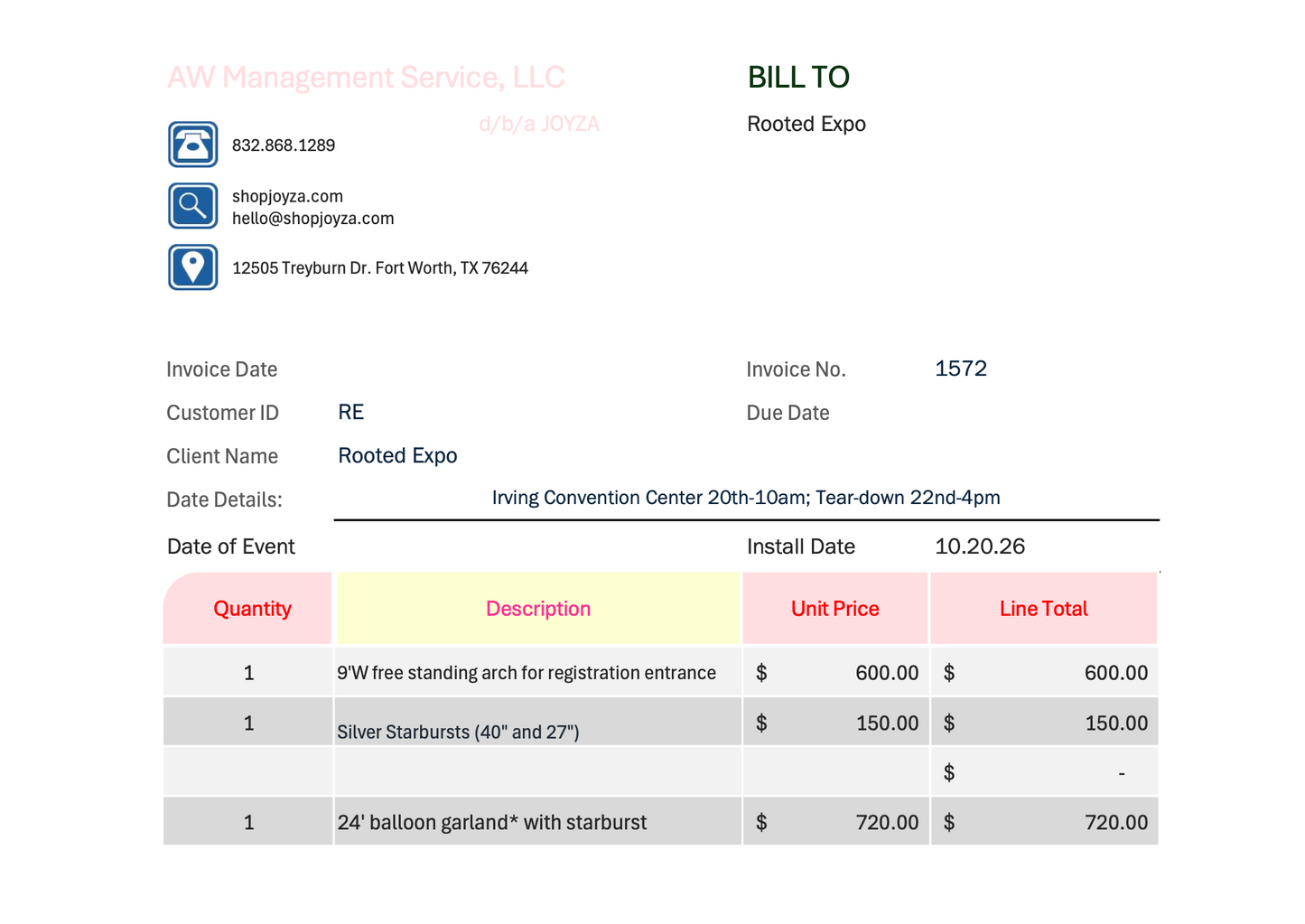
Task: Select the 720.00 line total cell
Action: tap(1044, 821)
